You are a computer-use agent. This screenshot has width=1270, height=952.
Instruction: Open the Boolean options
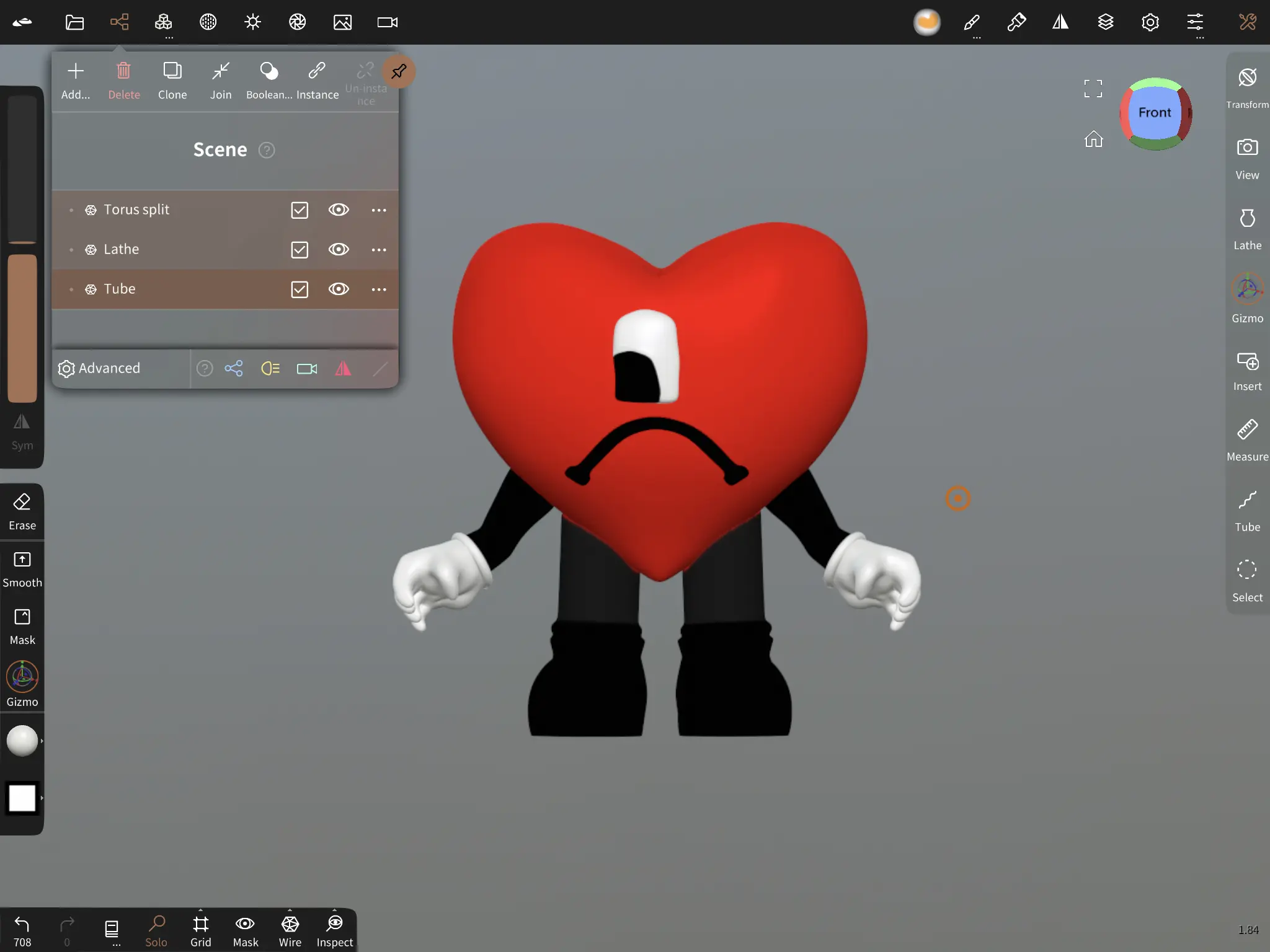pyautogui.click(x=269, y=81)
